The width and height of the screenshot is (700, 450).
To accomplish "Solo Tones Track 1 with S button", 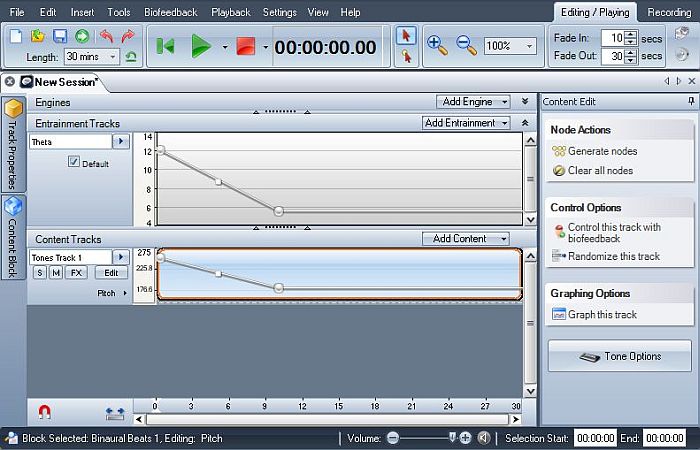I will tap(40, 272).
